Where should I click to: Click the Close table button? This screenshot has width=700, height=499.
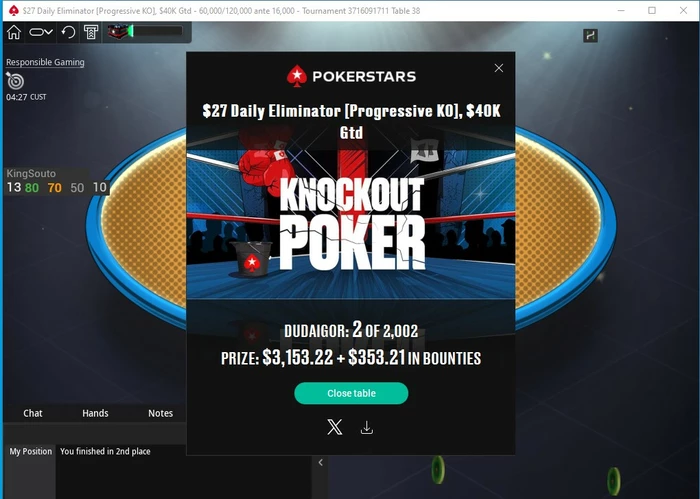coord(351,393)
